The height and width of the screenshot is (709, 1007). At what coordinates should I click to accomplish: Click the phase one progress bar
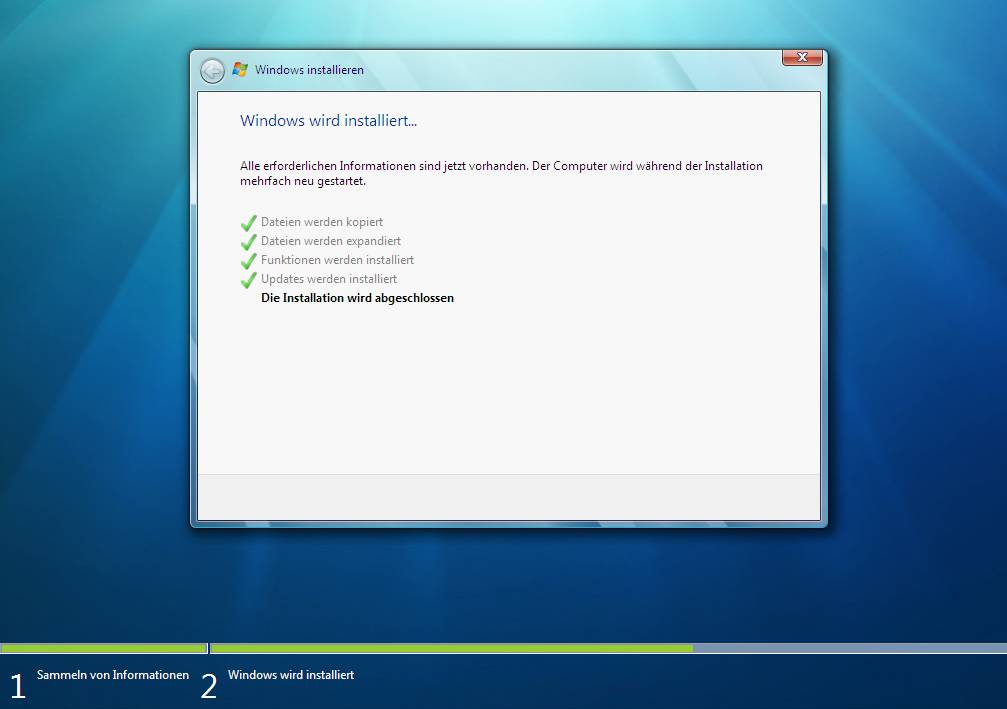(103, 648)
